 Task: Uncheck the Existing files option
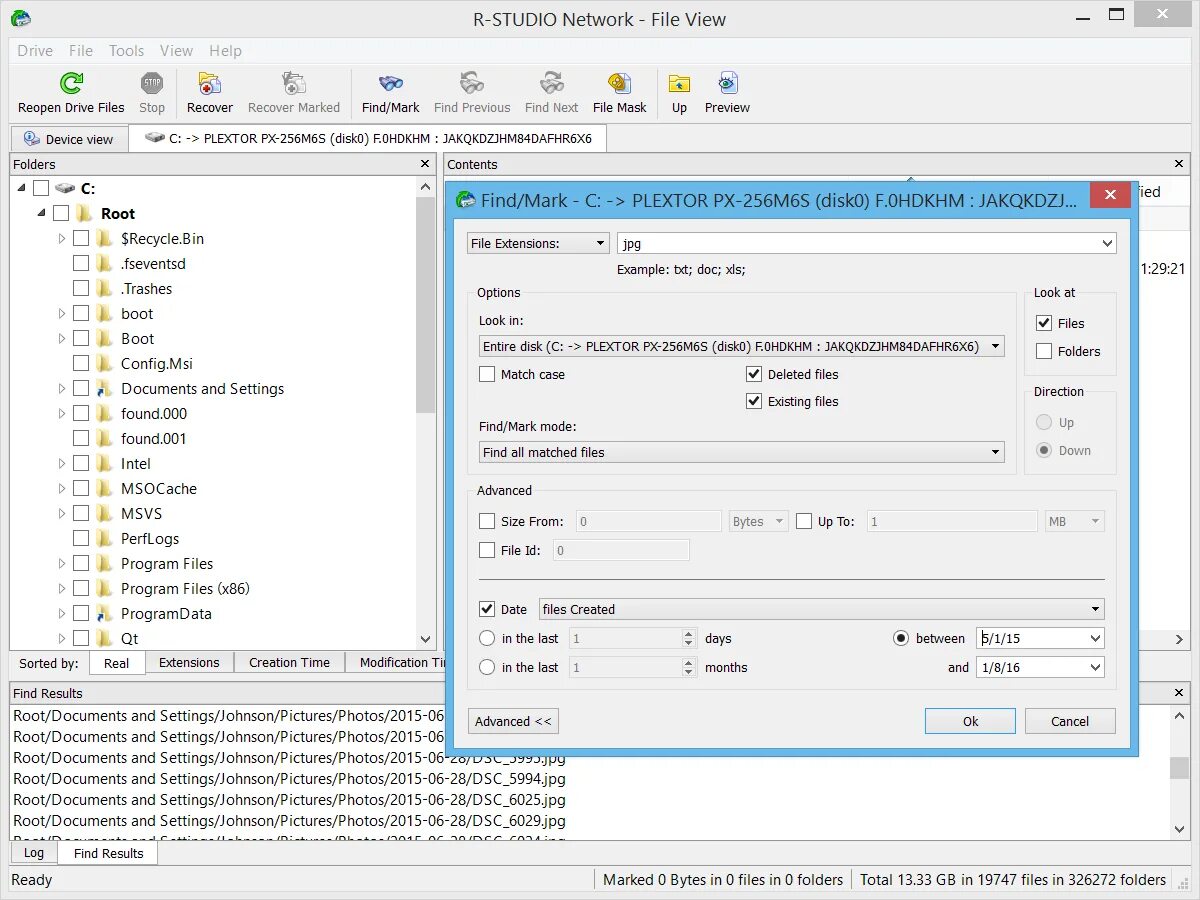pos(754,401)
